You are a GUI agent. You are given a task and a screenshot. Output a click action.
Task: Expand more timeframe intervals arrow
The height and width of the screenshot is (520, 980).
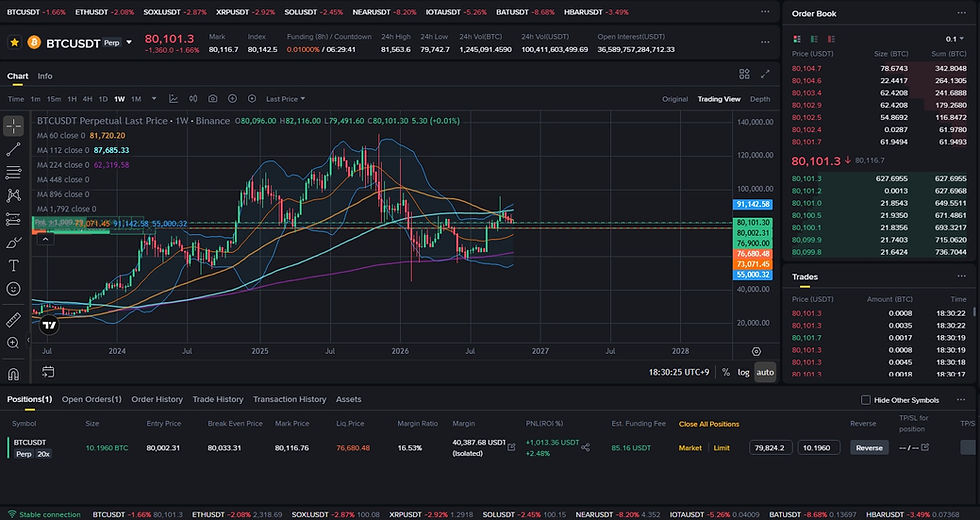click(x=154, y=99)
